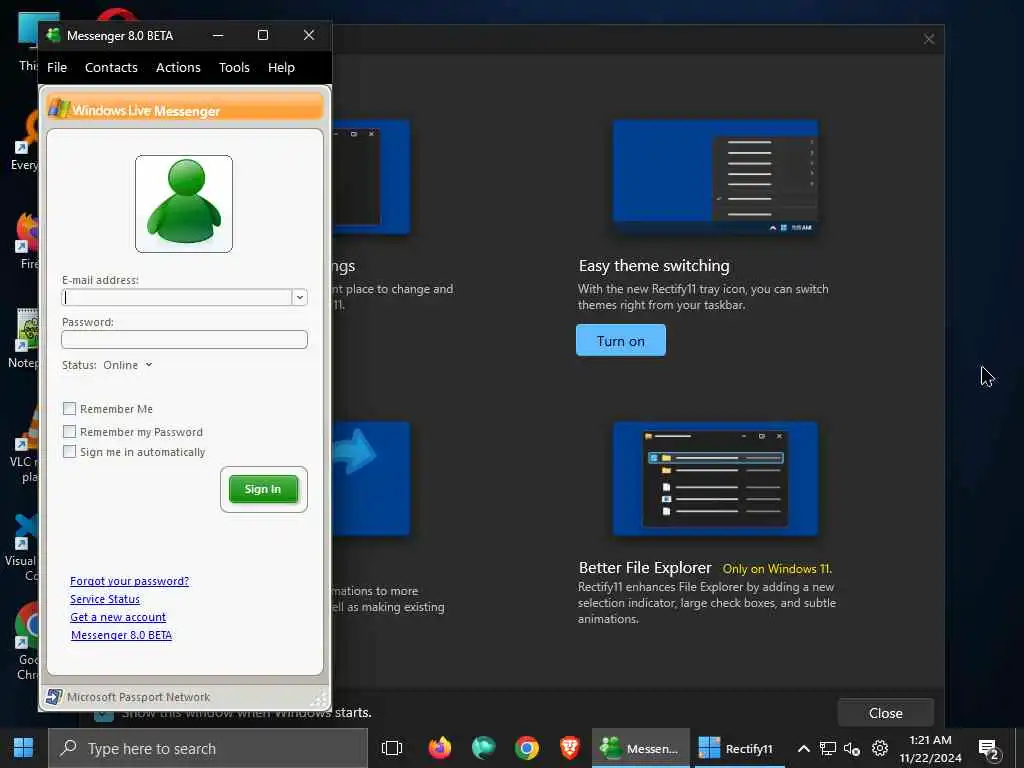Screen dimensions: 1024x768
Task: Open the Status Online dropdown
Action: click(x=127, y=365)
